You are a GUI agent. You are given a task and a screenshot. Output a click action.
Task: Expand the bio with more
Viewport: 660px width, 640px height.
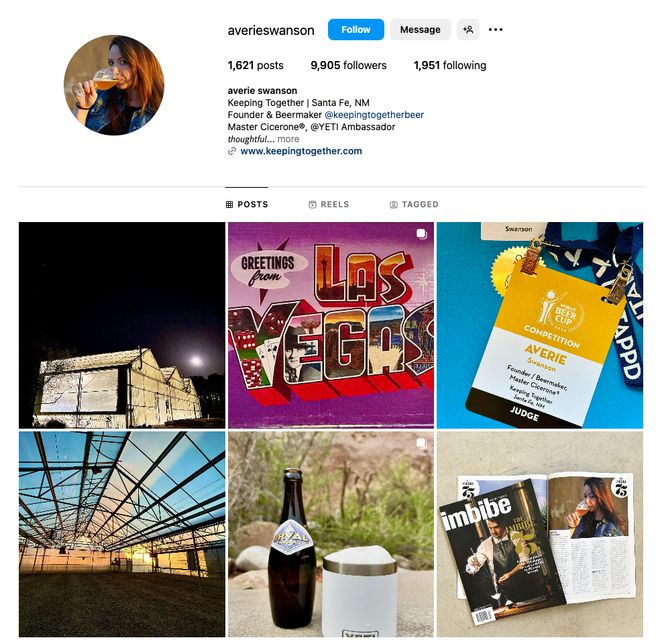(x=288, y=139)
